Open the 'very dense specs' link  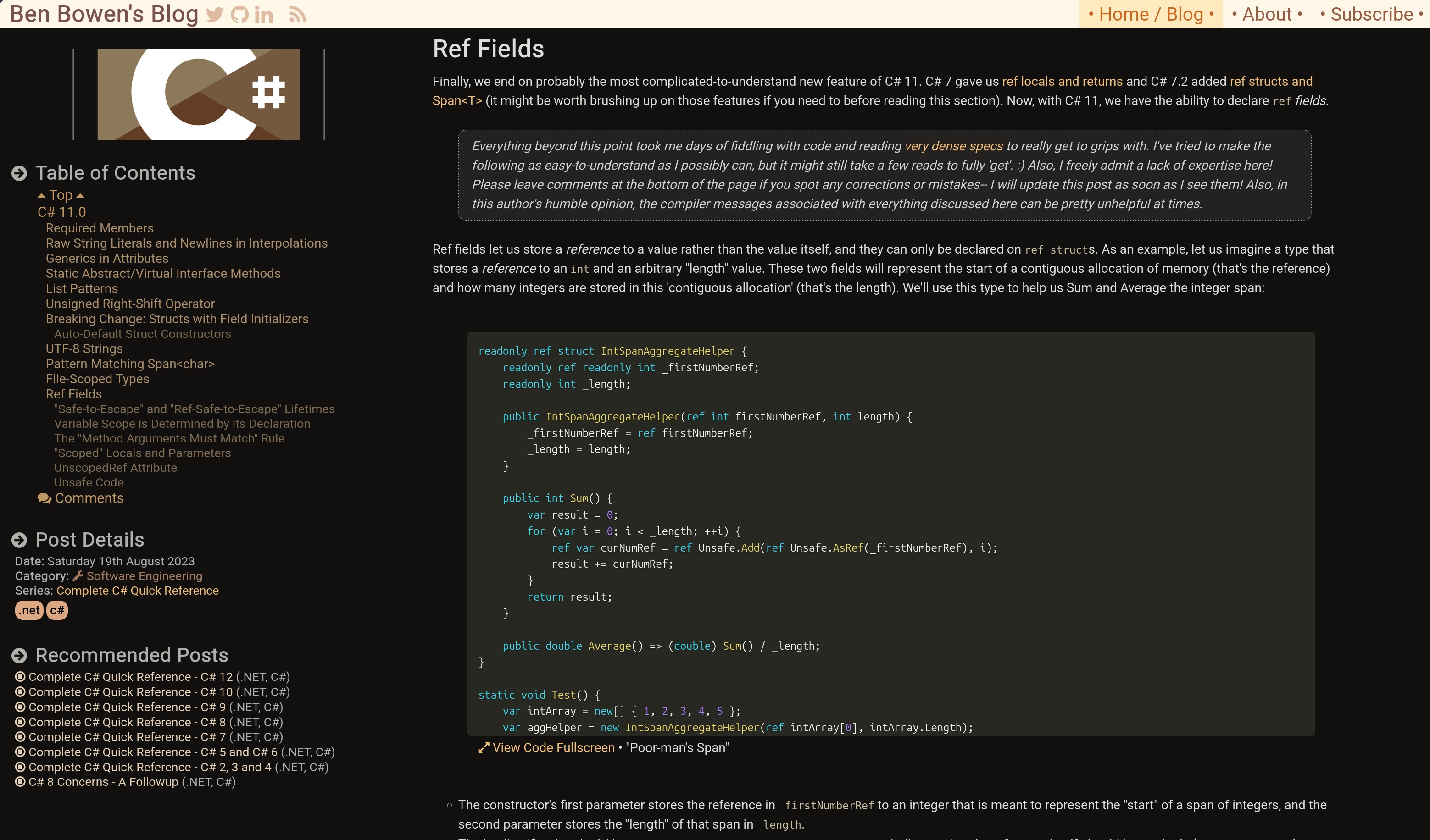coord(954,146)
